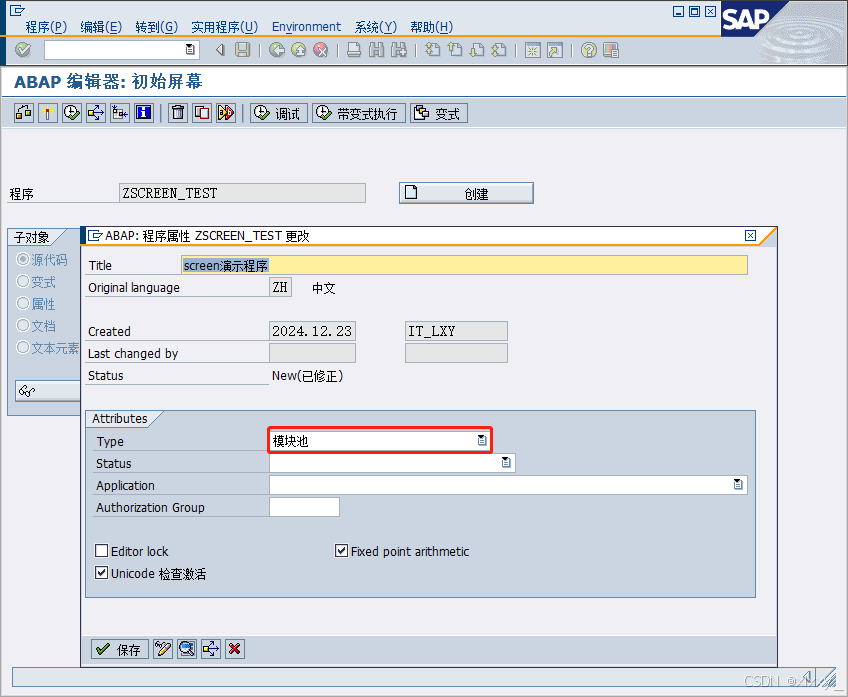Image resolution: width=848 pixels, height=697 pixels.
Task: Click the dialog pencil Change icon
Action: click(163, 649)
